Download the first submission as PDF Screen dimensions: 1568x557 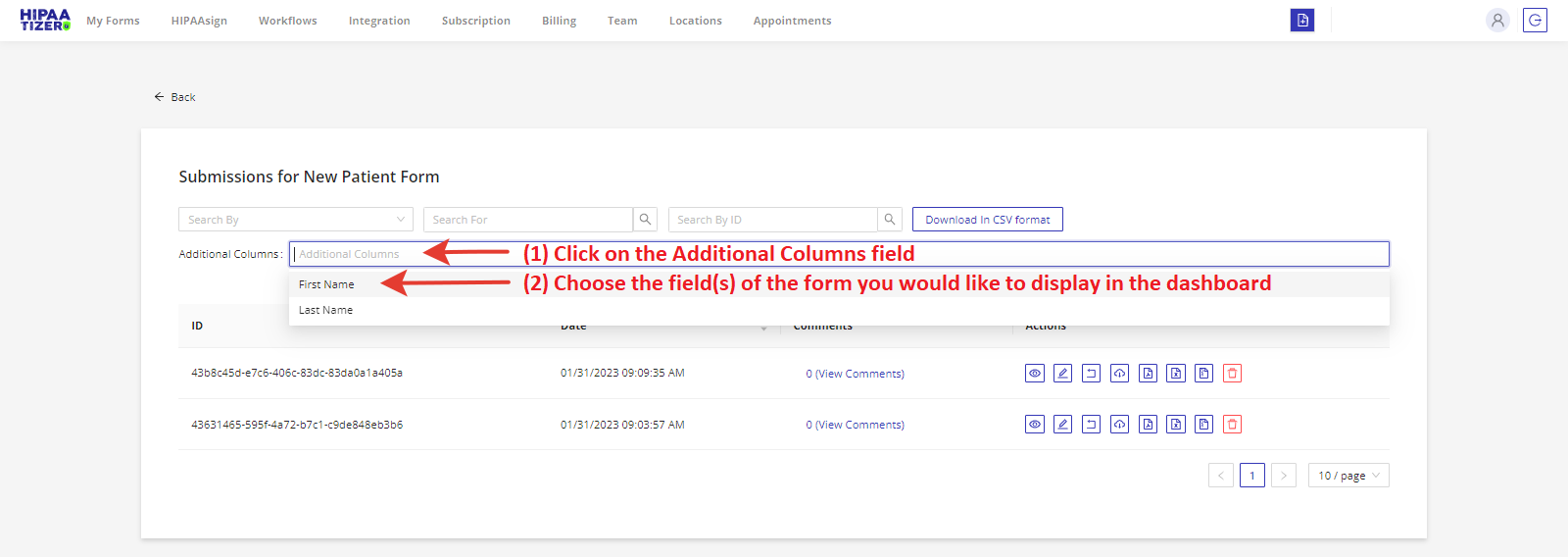pos(1148,374)
